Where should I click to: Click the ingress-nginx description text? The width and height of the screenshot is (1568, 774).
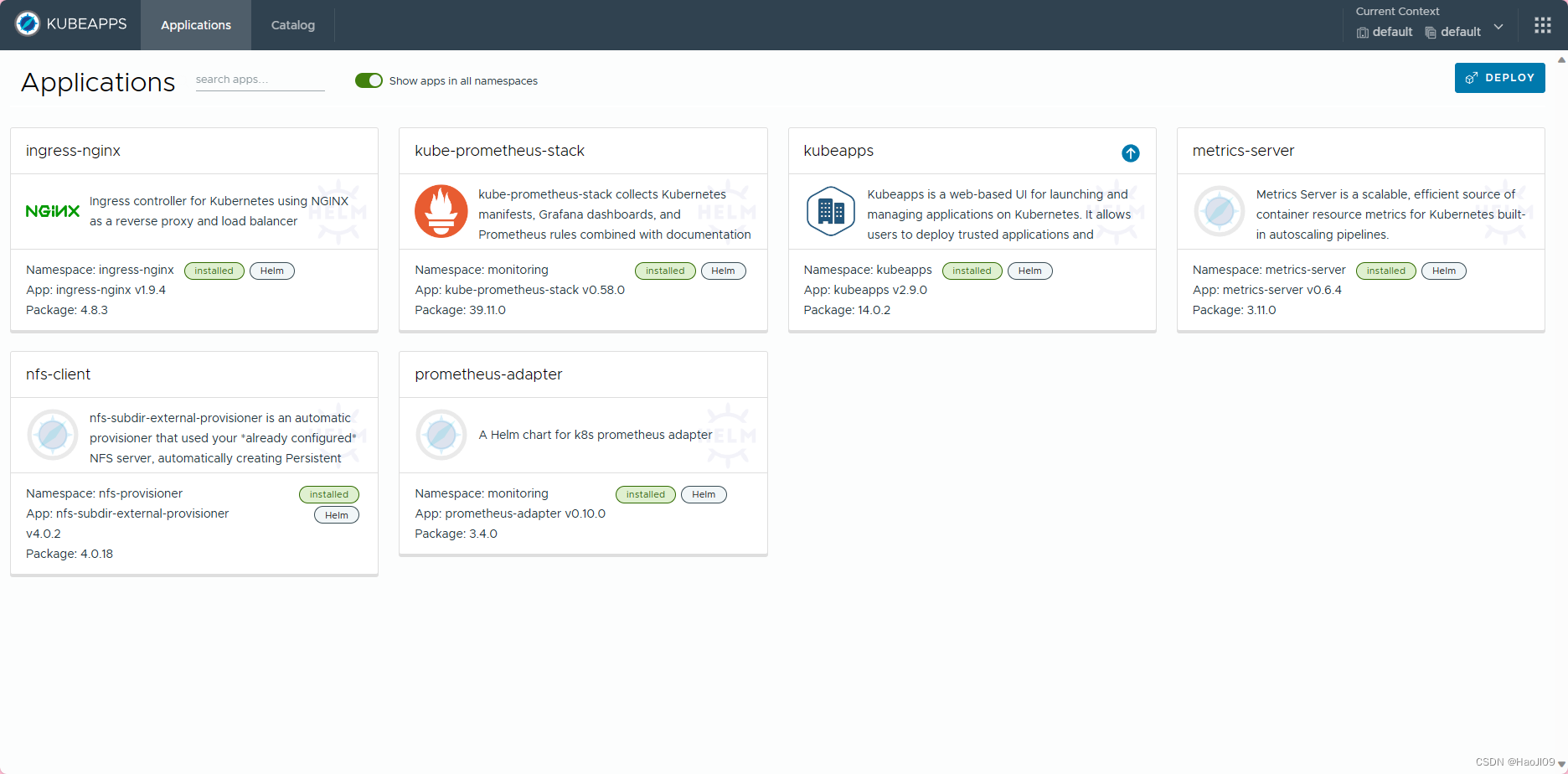point(219,211)
